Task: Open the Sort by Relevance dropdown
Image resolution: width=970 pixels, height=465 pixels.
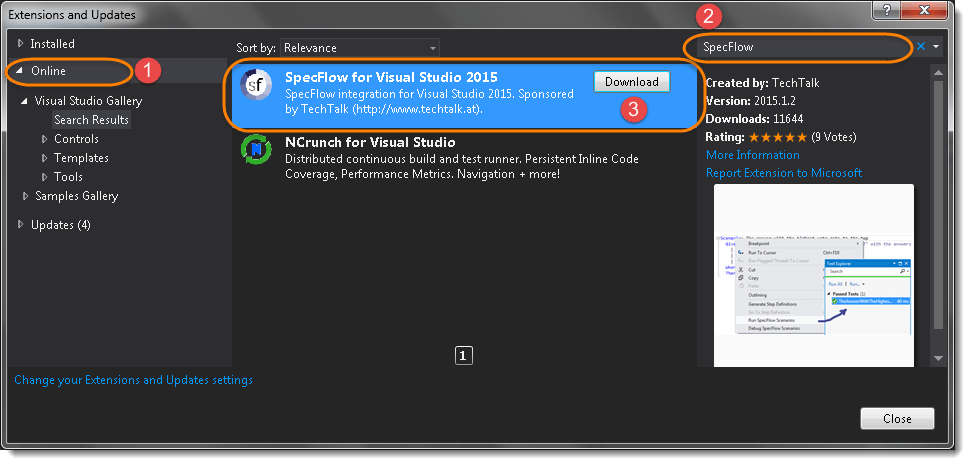Action: 359,48
